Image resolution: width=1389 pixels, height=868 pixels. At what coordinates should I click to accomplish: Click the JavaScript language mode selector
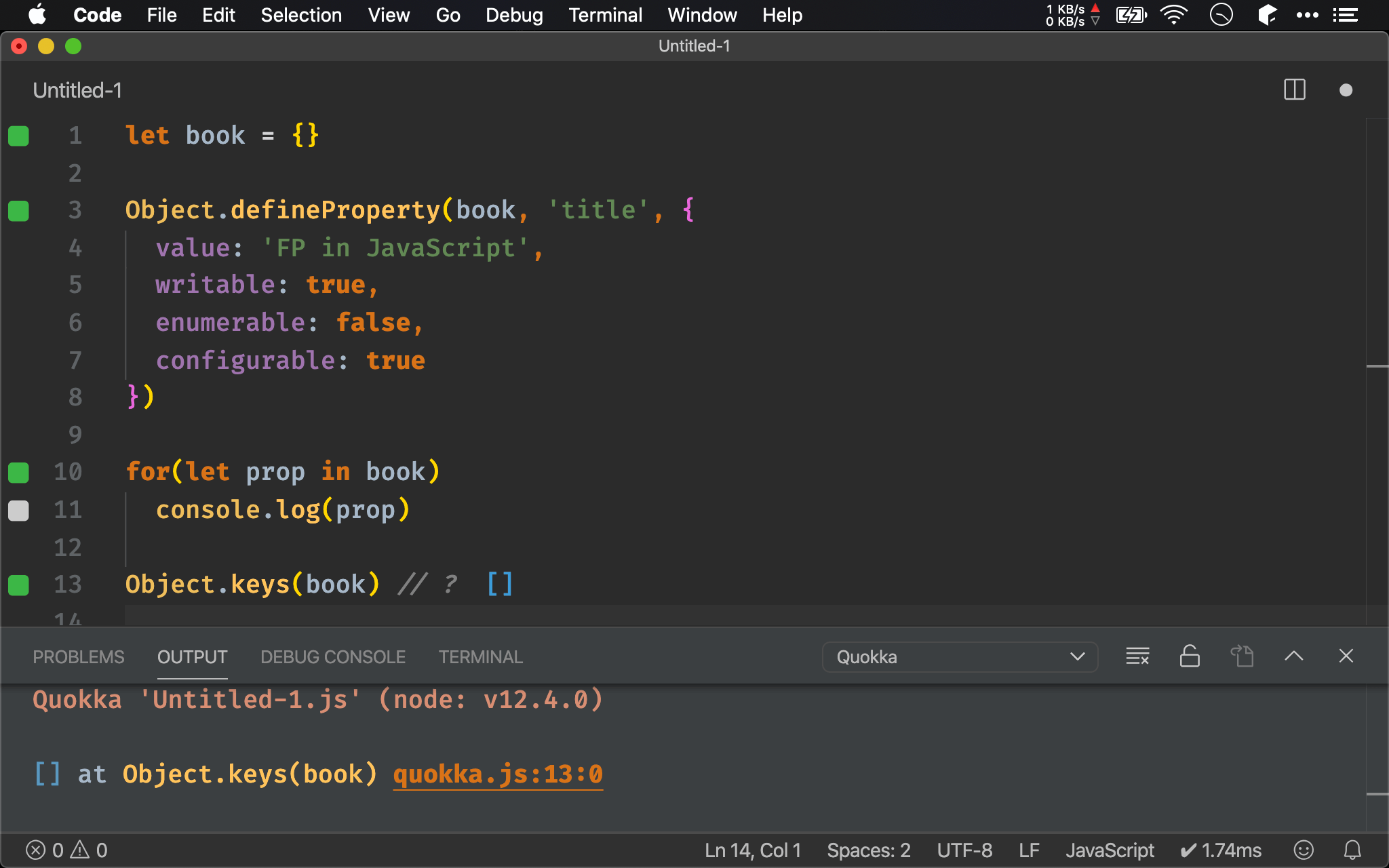point(1110,850)
